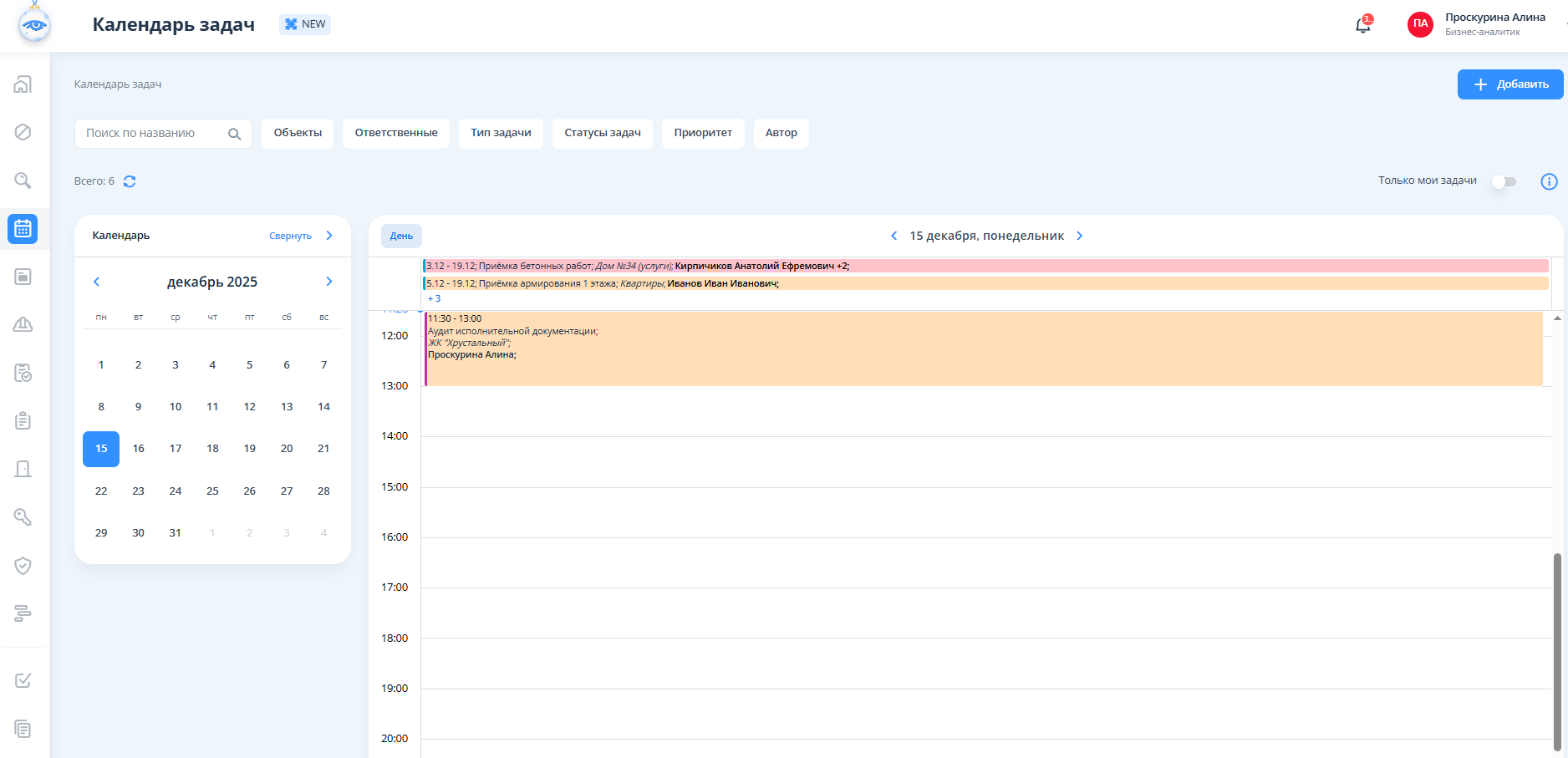Show hidden tasks via +3 link
This screenshot has width=1568, height=758.
[x=434, y=298]
